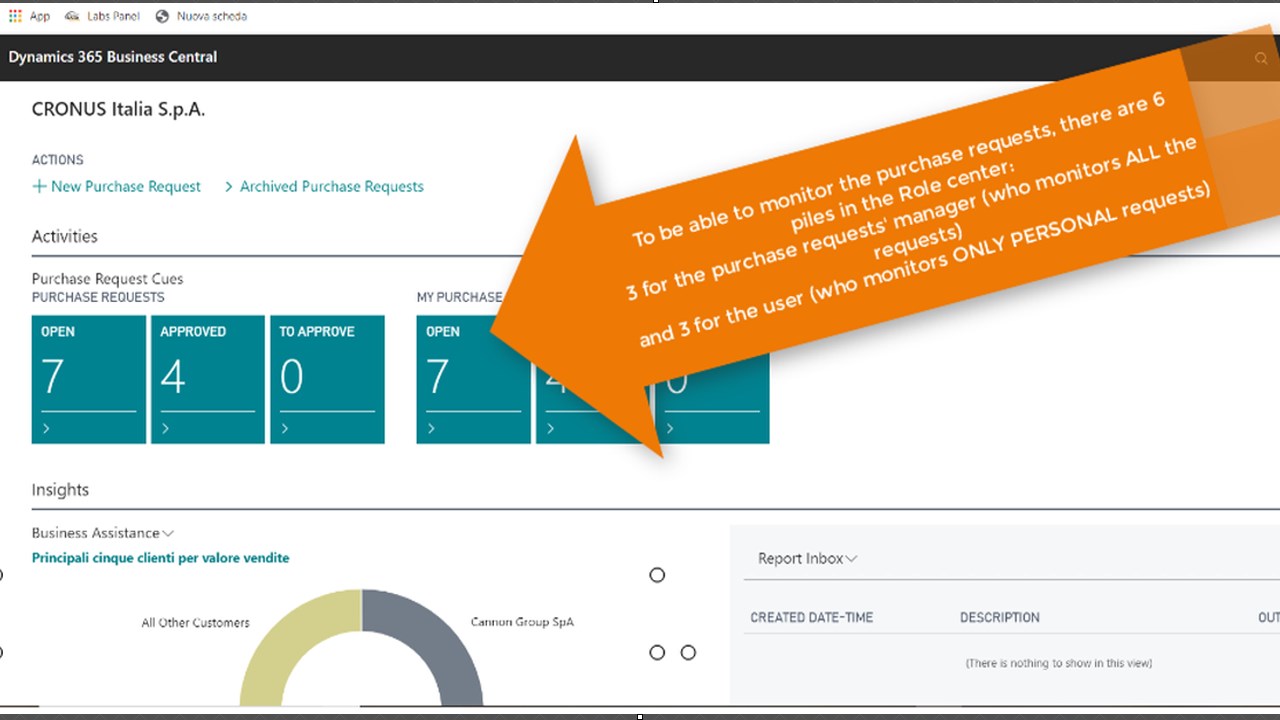
Task: Click the Insights section heading
Action: coord(60,490)
